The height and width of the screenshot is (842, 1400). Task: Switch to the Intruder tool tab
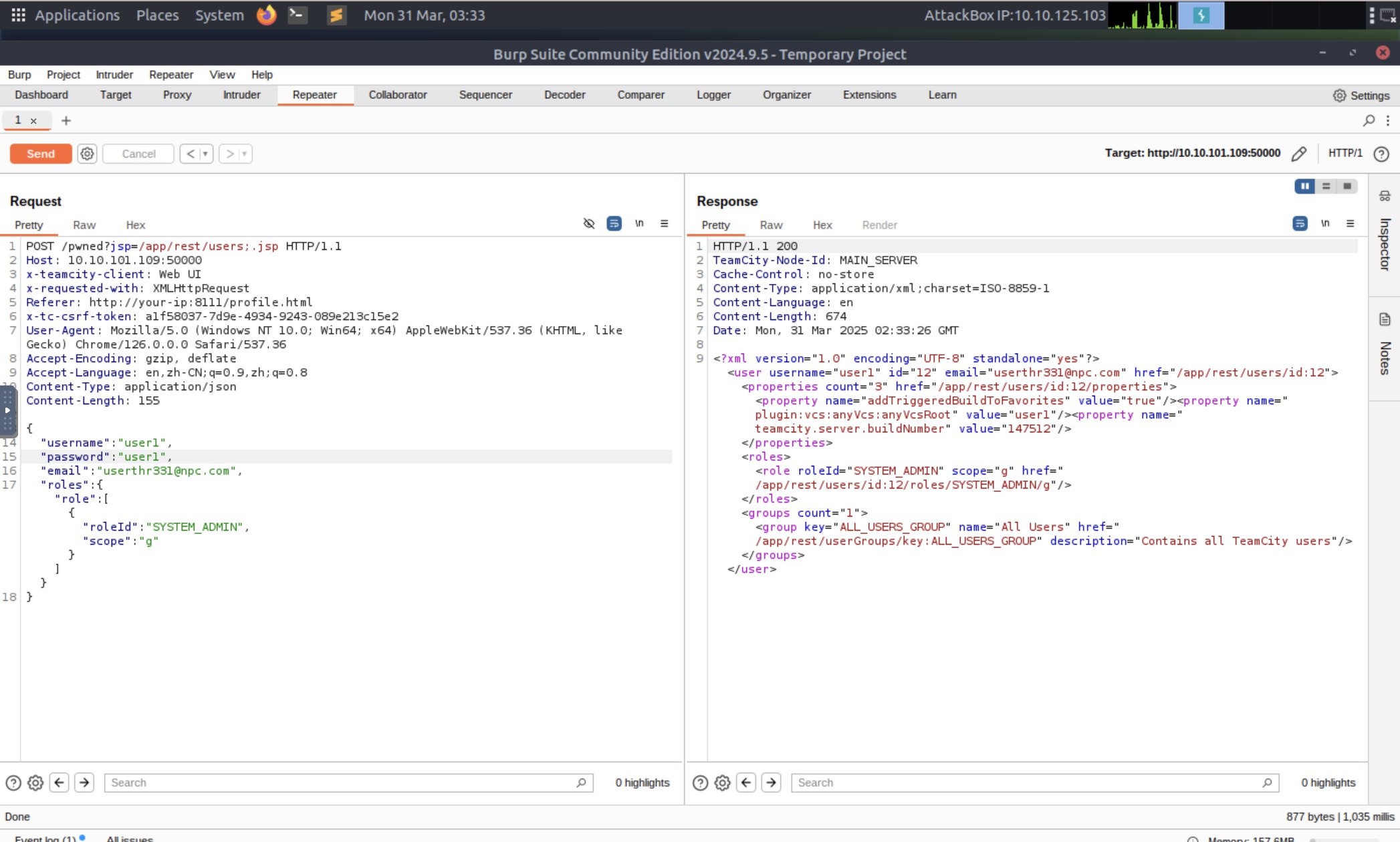pos(241,95)
